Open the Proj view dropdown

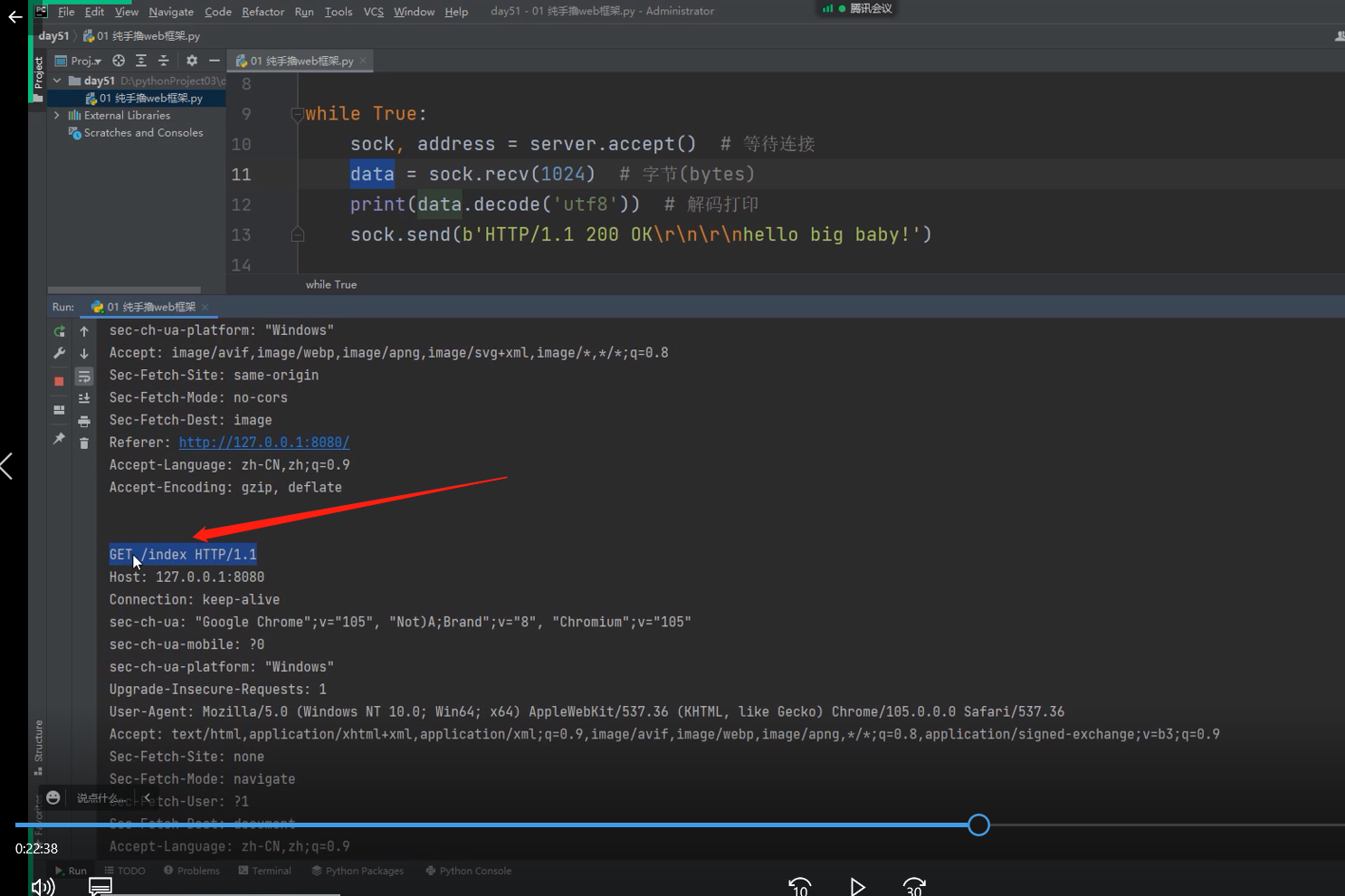(x=79, y=61)
